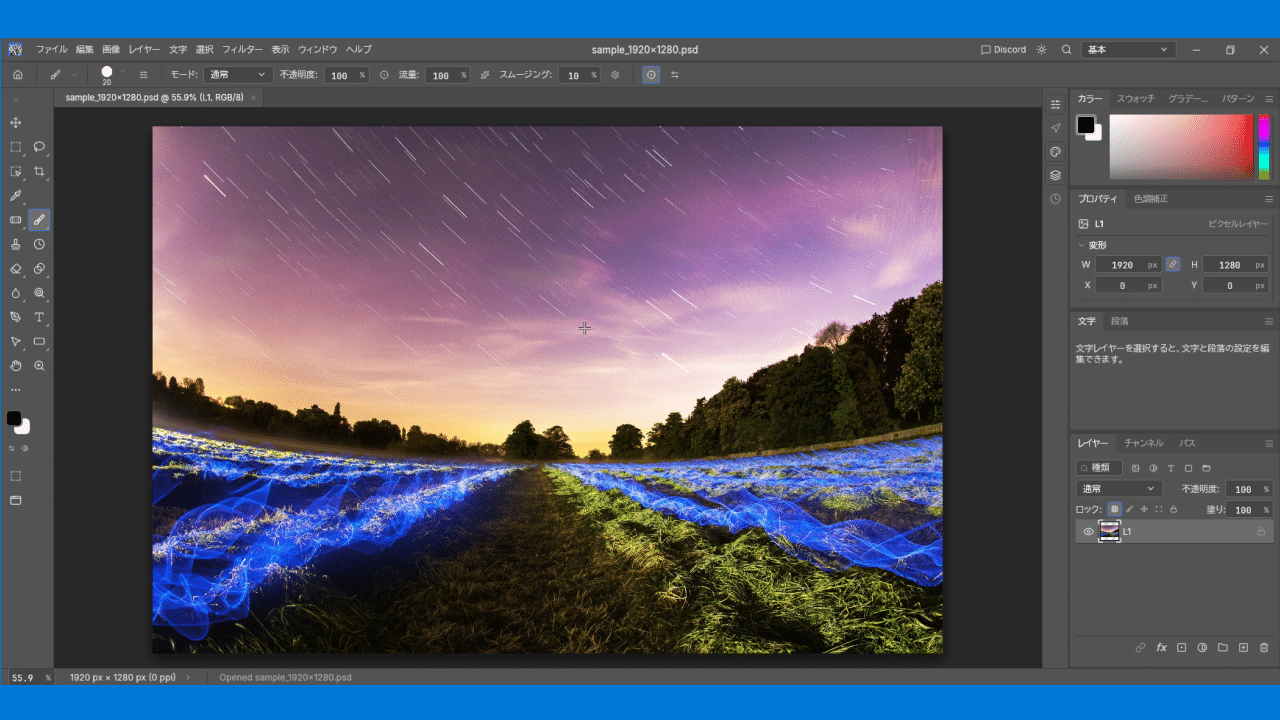Switch to the パス tab
The image size is (1280, 720).
tap(1187, 443)
